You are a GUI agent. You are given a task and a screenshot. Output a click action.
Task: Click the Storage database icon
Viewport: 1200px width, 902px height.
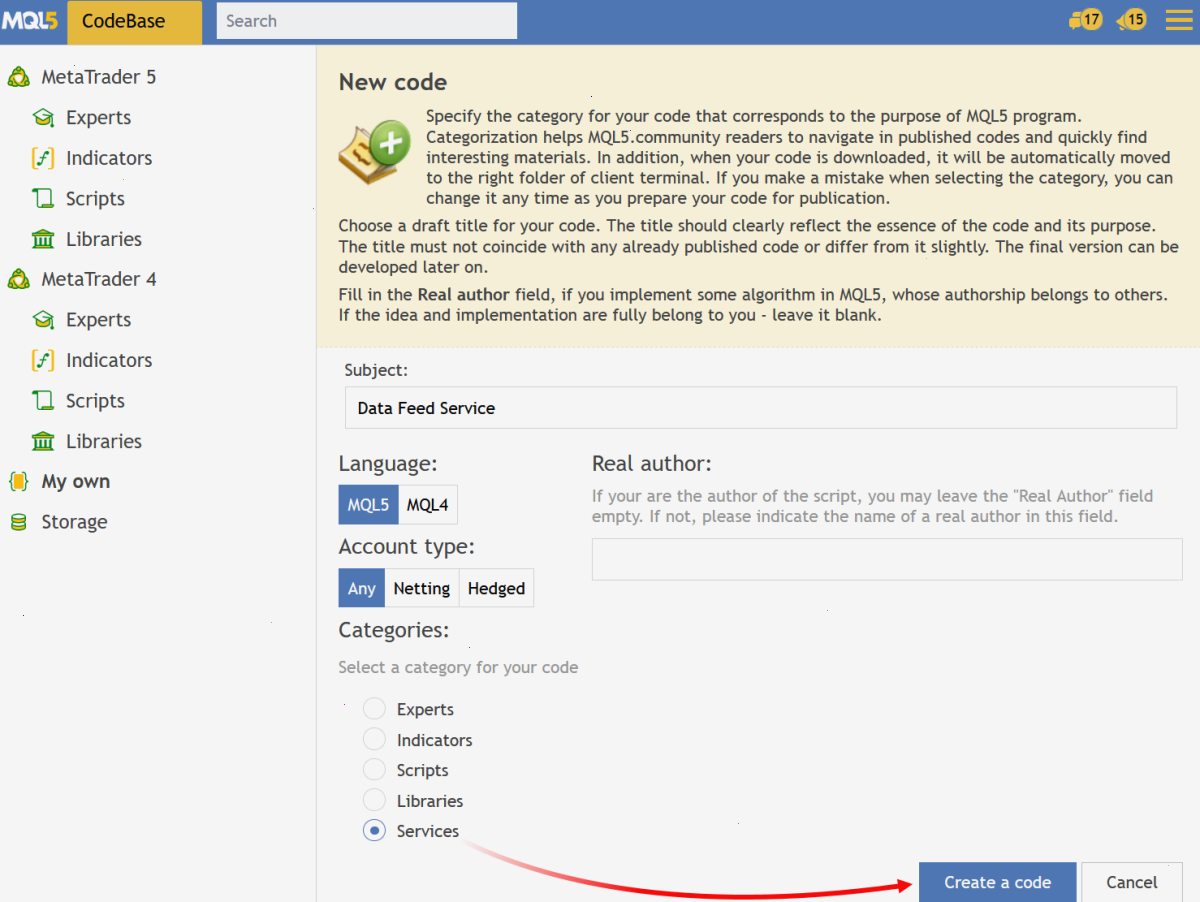click(18, 522)
